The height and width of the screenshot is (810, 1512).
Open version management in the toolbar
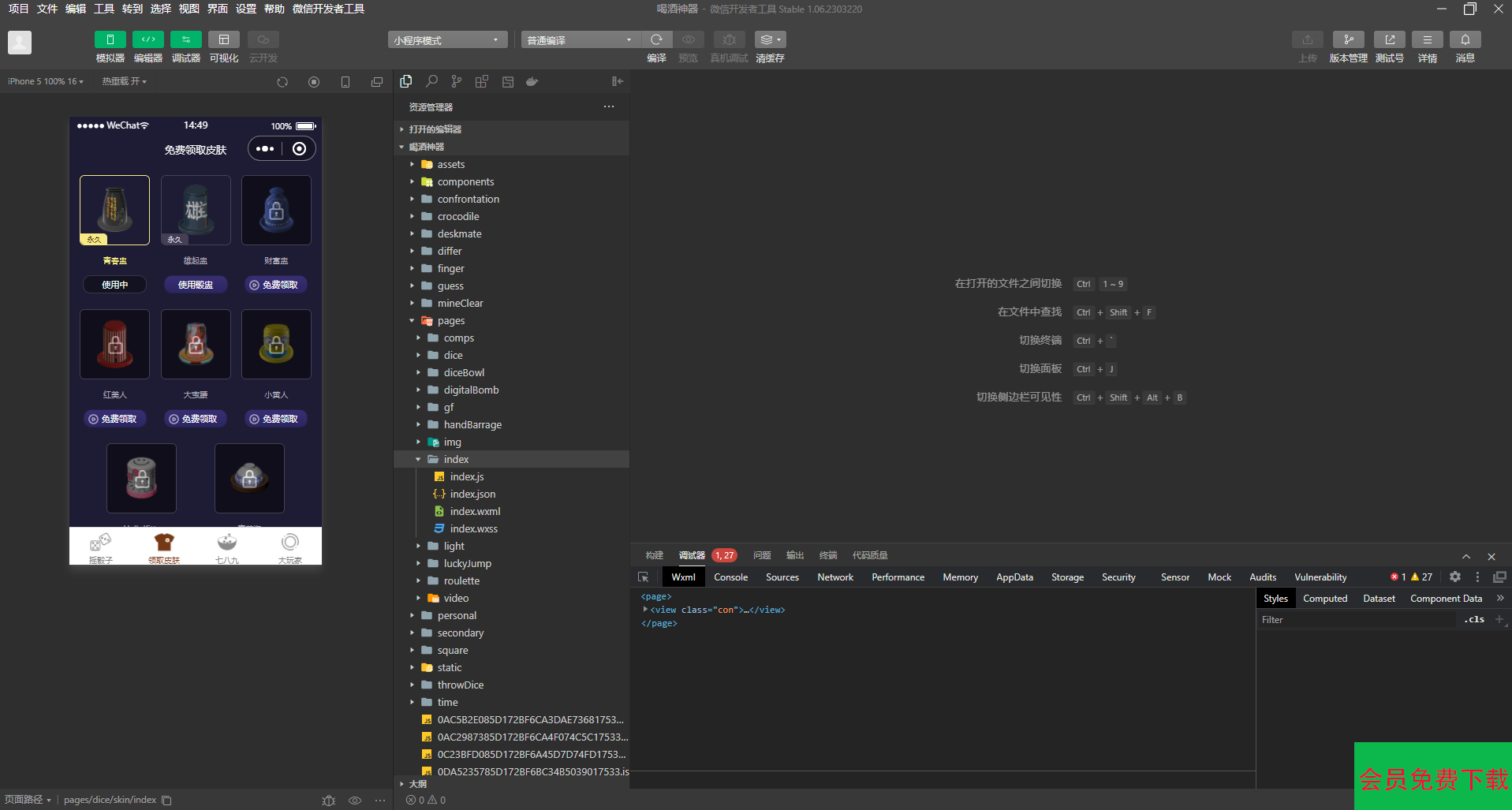coord(1348,39)
